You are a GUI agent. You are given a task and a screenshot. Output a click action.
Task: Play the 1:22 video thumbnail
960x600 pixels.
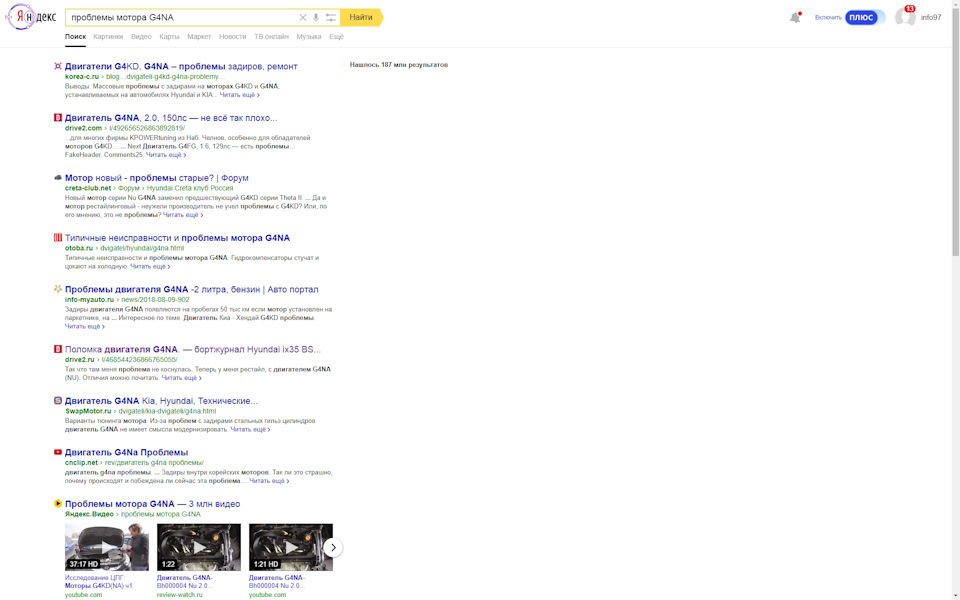tap(199, 547)
